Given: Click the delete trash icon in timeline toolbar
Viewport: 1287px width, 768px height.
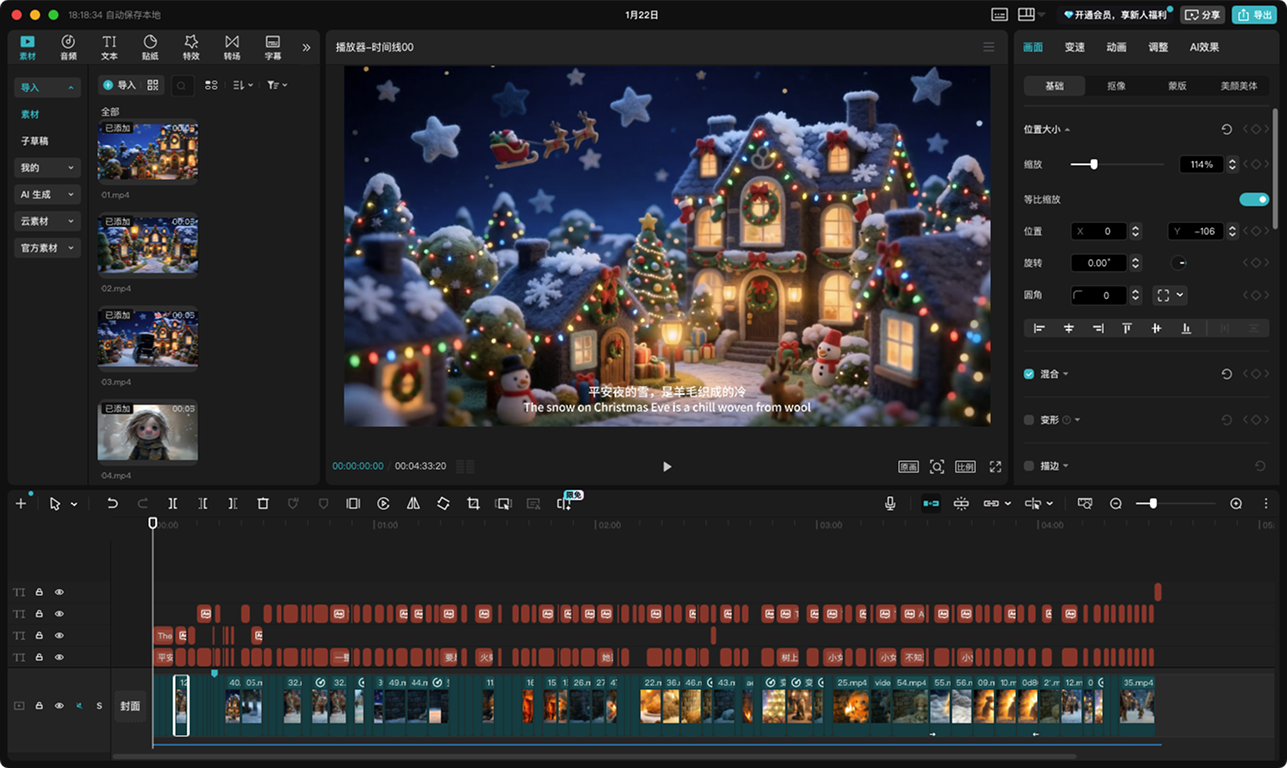Looking at the screenshot, I should click(263, 504).
